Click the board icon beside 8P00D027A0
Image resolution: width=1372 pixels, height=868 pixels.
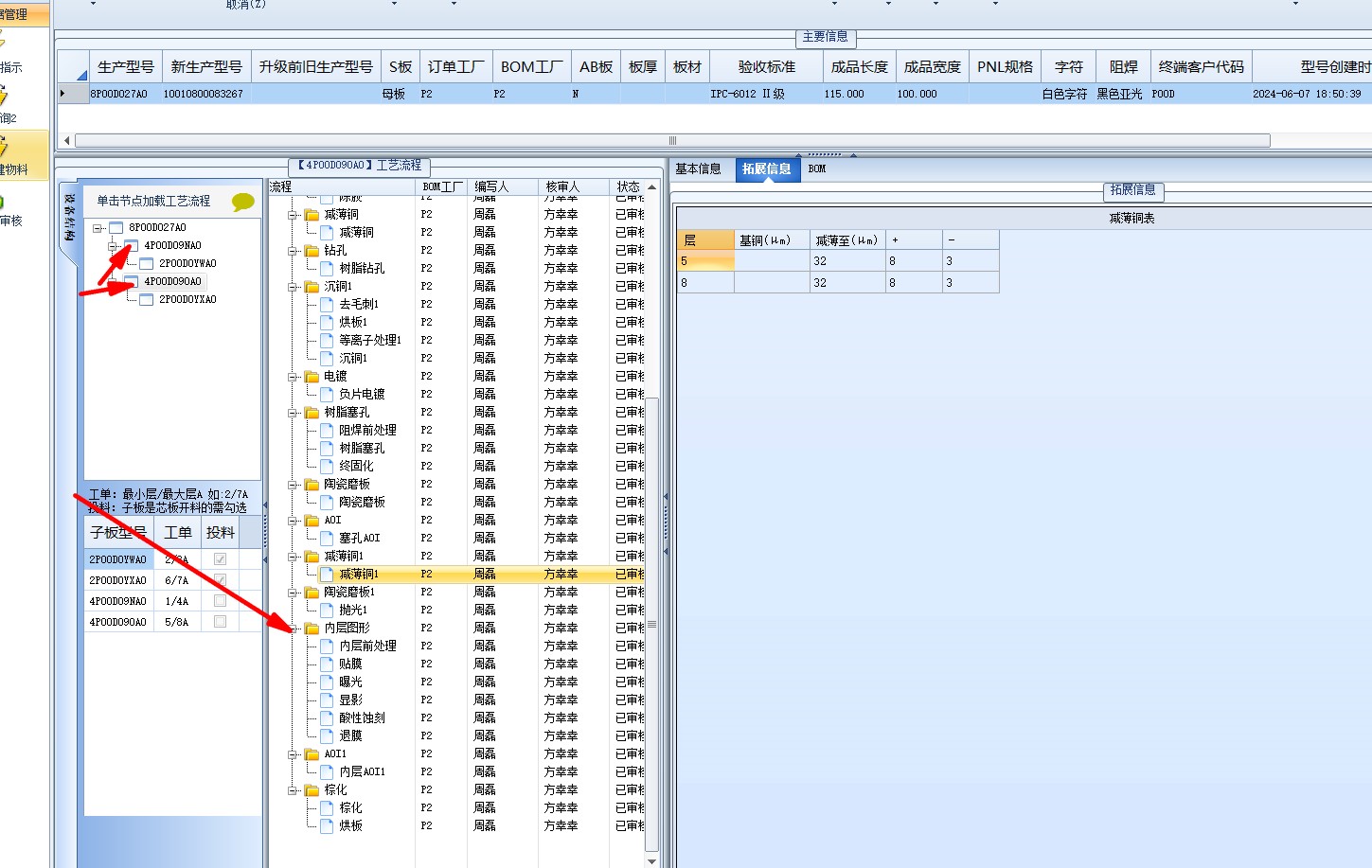116,227
